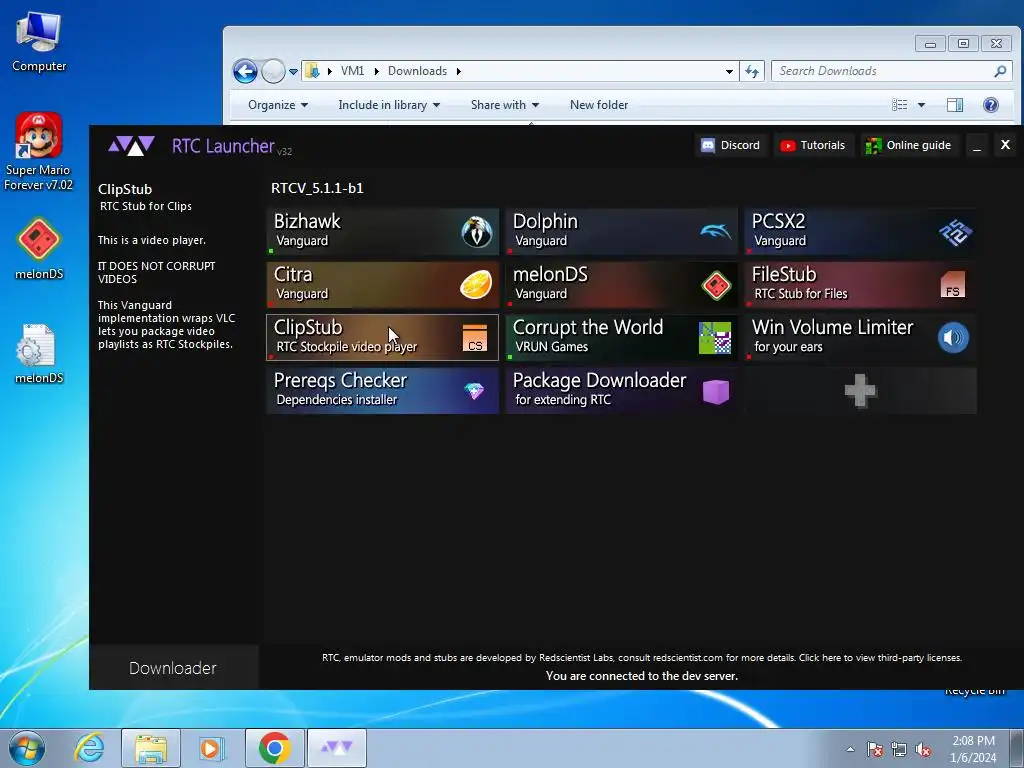The height and width of the screenshot is (768, 1024).
Task: Click the VM1 breadcrumb in Explorer
Action: tap(352, 71)
